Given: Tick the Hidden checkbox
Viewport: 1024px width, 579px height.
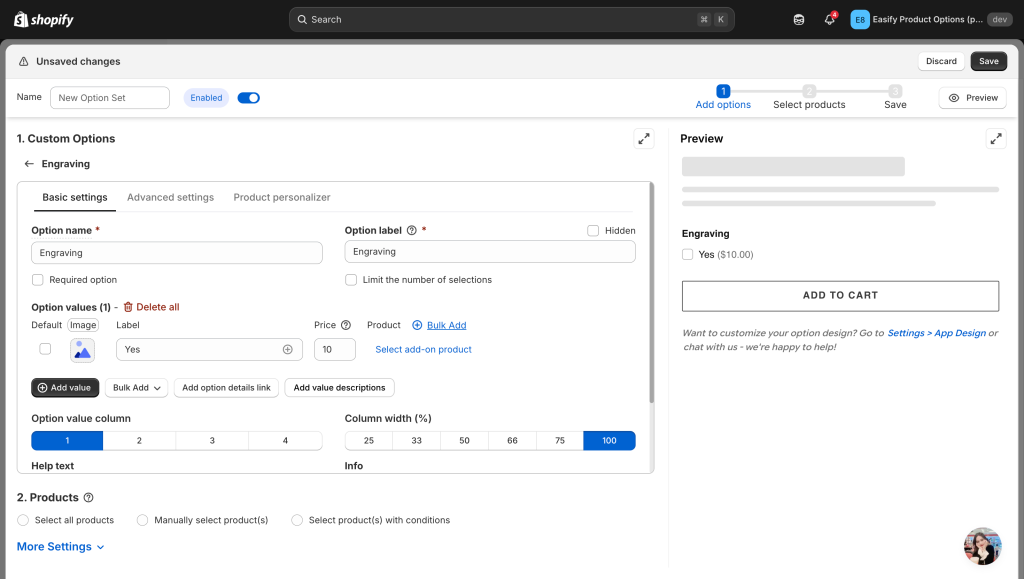Looking at the screenshot, I should click(x=593, y=230).
